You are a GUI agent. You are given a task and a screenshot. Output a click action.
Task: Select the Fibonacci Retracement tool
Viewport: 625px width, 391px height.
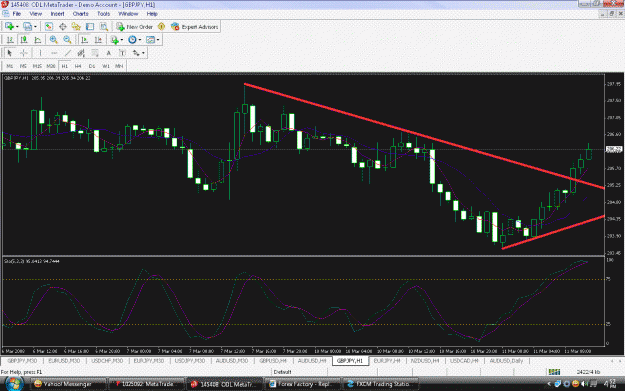coord(95,53)
